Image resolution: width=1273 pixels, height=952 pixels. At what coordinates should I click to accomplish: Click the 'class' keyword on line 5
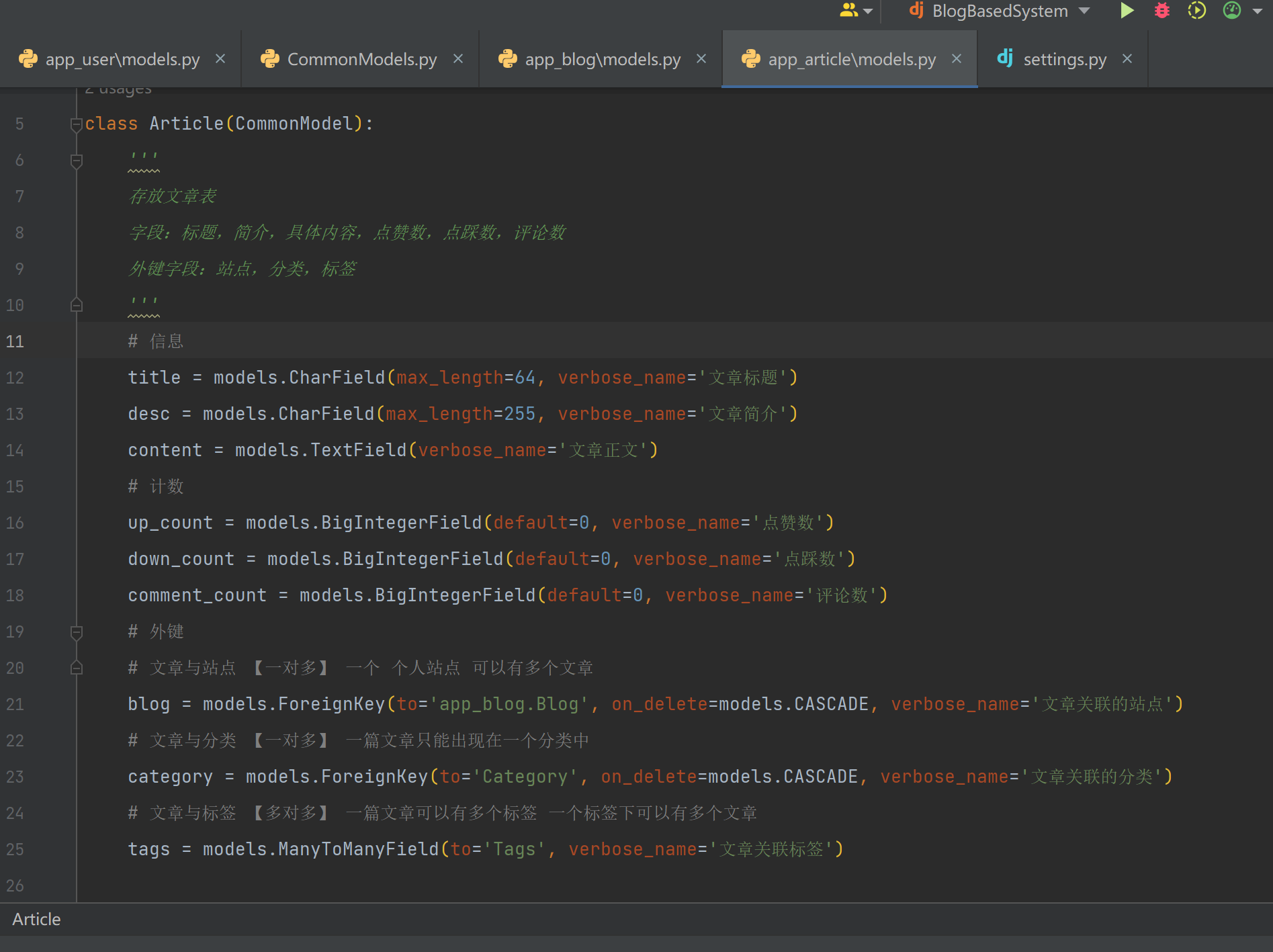coord(112,124)
